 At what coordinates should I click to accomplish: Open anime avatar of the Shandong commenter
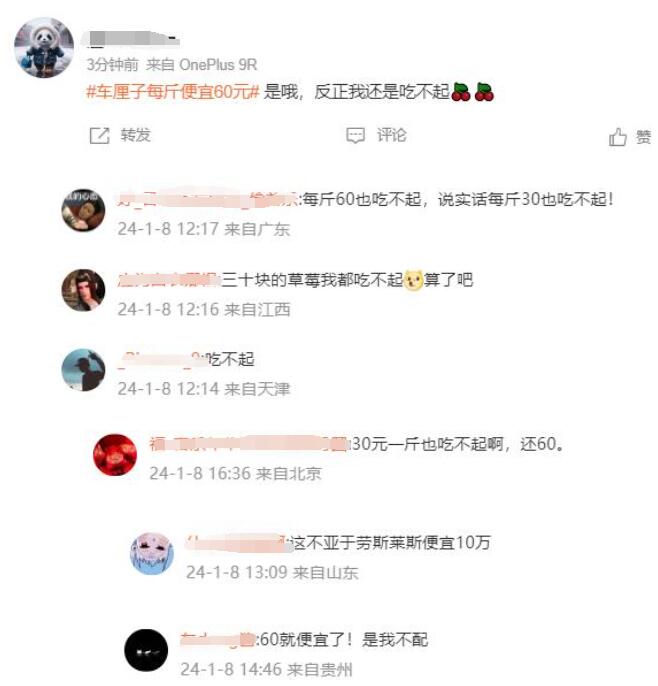tap(152, 553)
